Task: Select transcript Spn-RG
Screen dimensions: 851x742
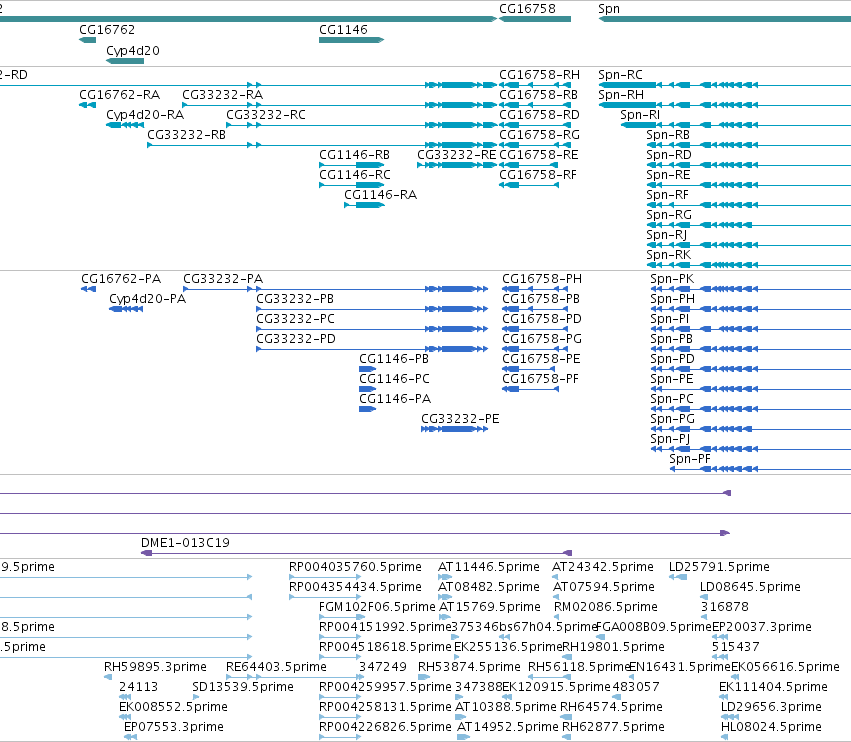Action: [669, 215]
